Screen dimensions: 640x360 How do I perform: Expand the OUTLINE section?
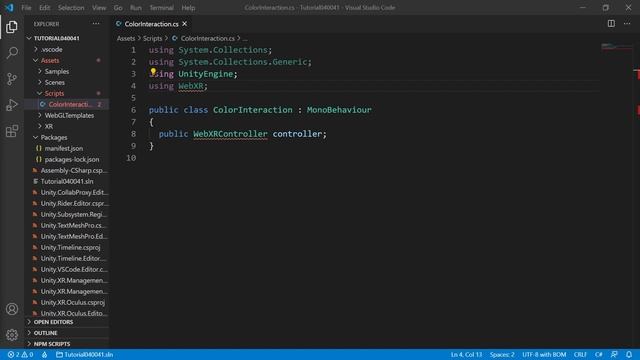(x=45, y=333)
